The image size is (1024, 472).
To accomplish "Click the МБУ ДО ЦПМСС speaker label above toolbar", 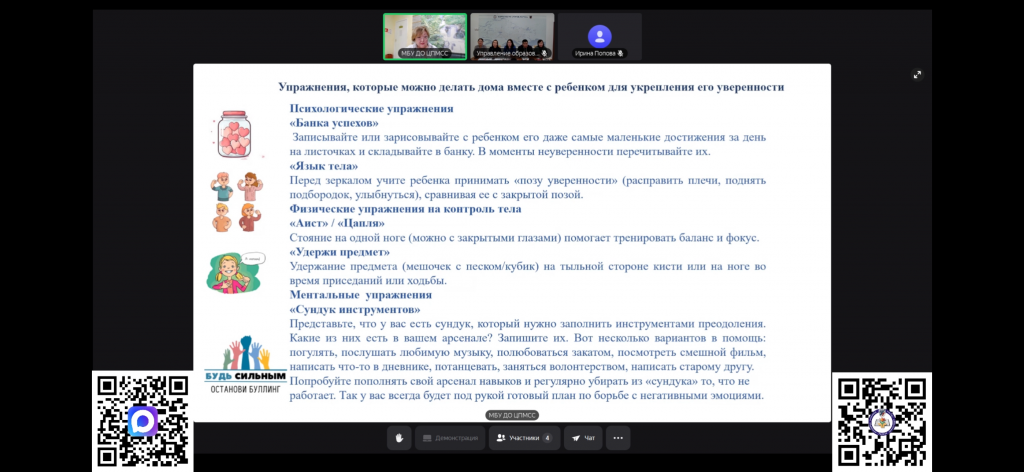I will tap(512, 415).
